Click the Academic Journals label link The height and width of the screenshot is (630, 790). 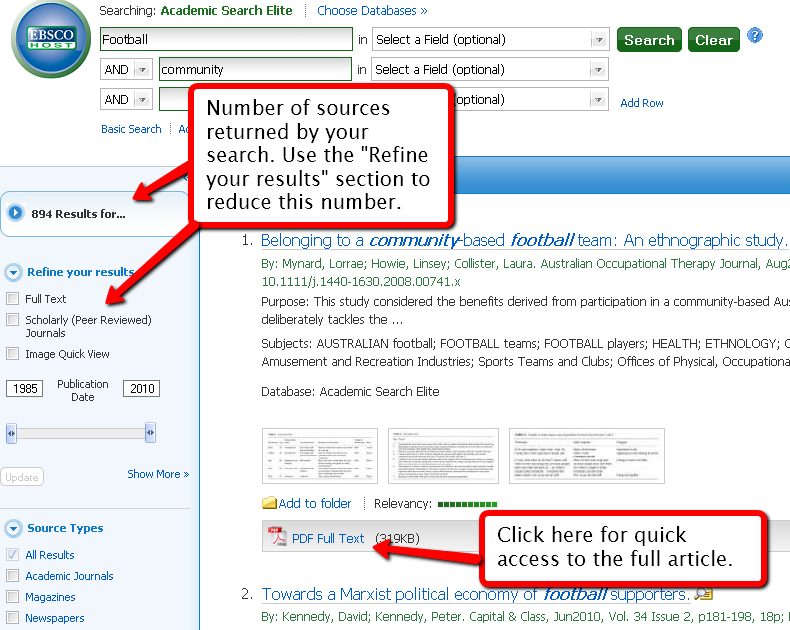pyautogui.click(x=70, y=576)
